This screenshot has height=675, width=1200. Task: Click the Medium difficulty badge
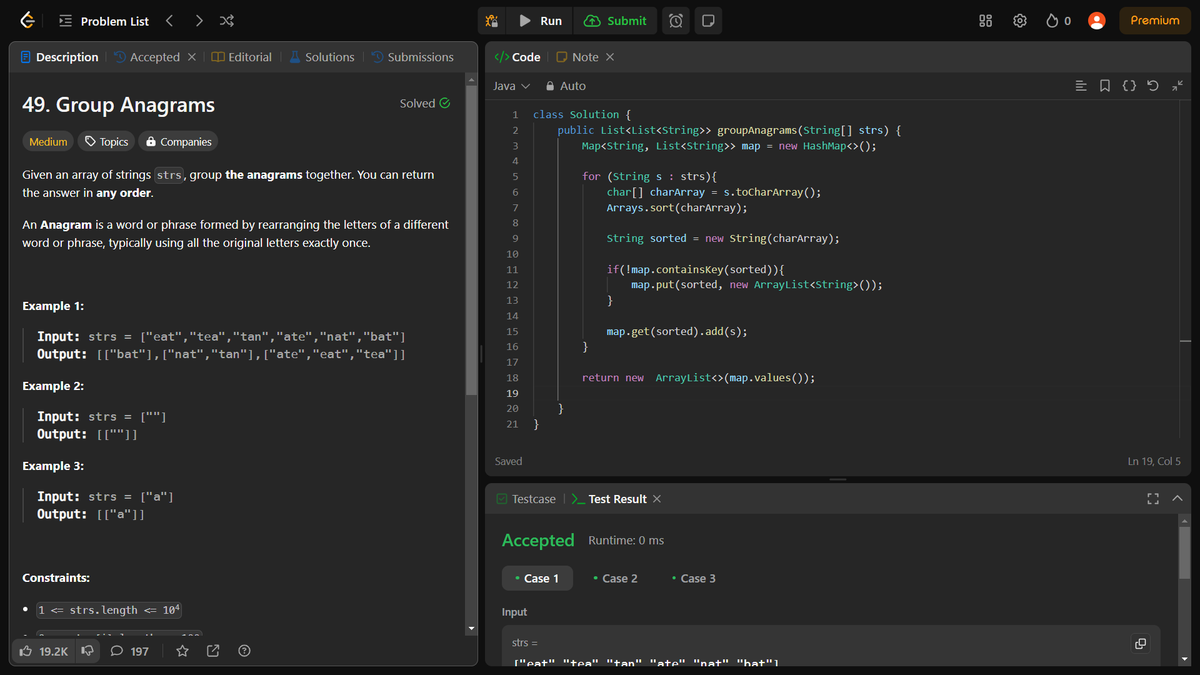click(x=48, y=142)
